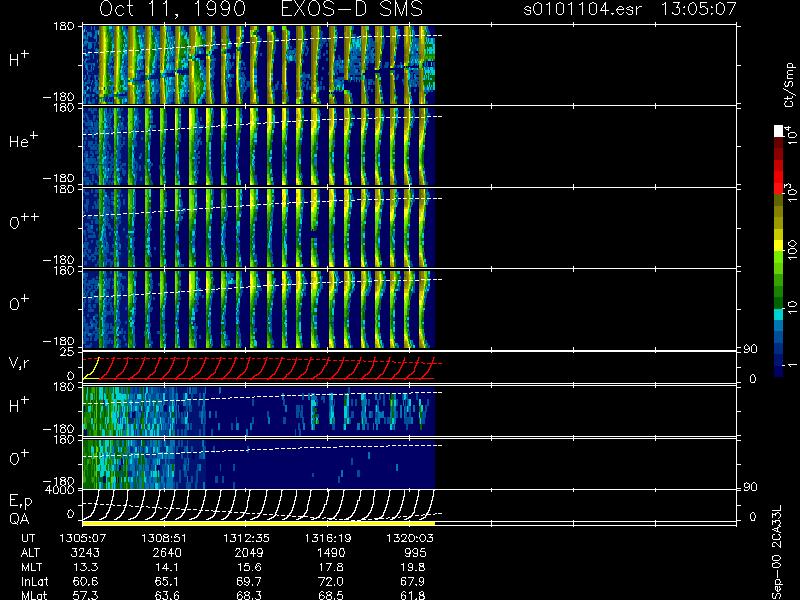
Task: Click the MLT value "15.6"
Action: pos(248,567)
